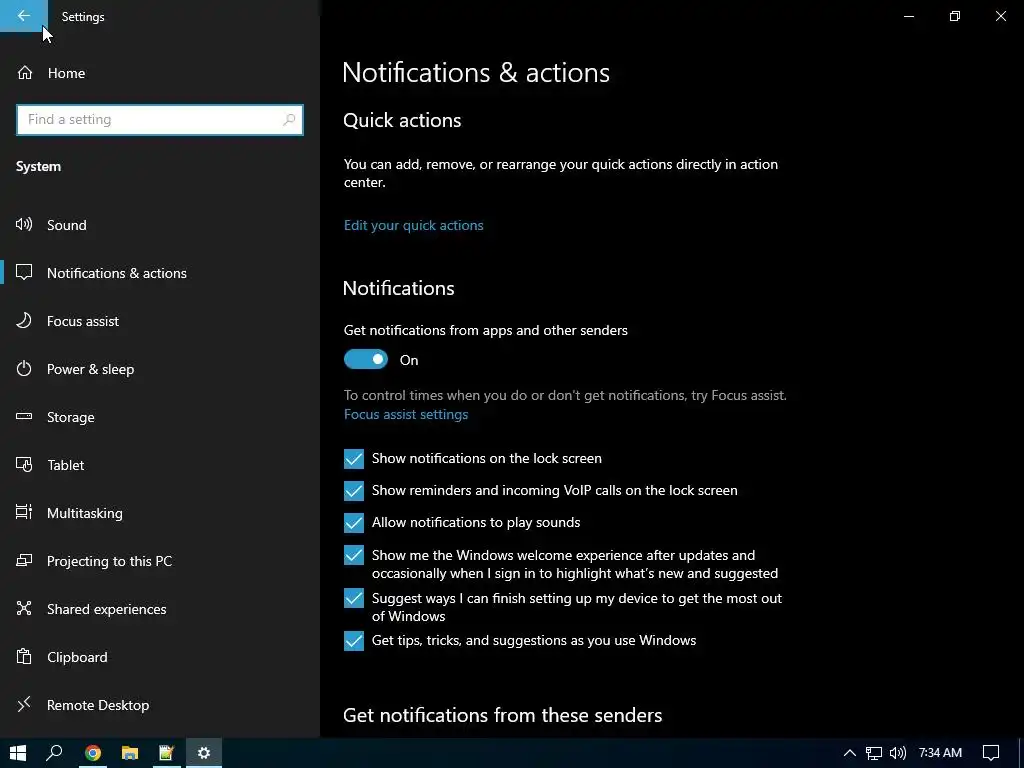Click the Home house icon

click(x=25, y=72)
